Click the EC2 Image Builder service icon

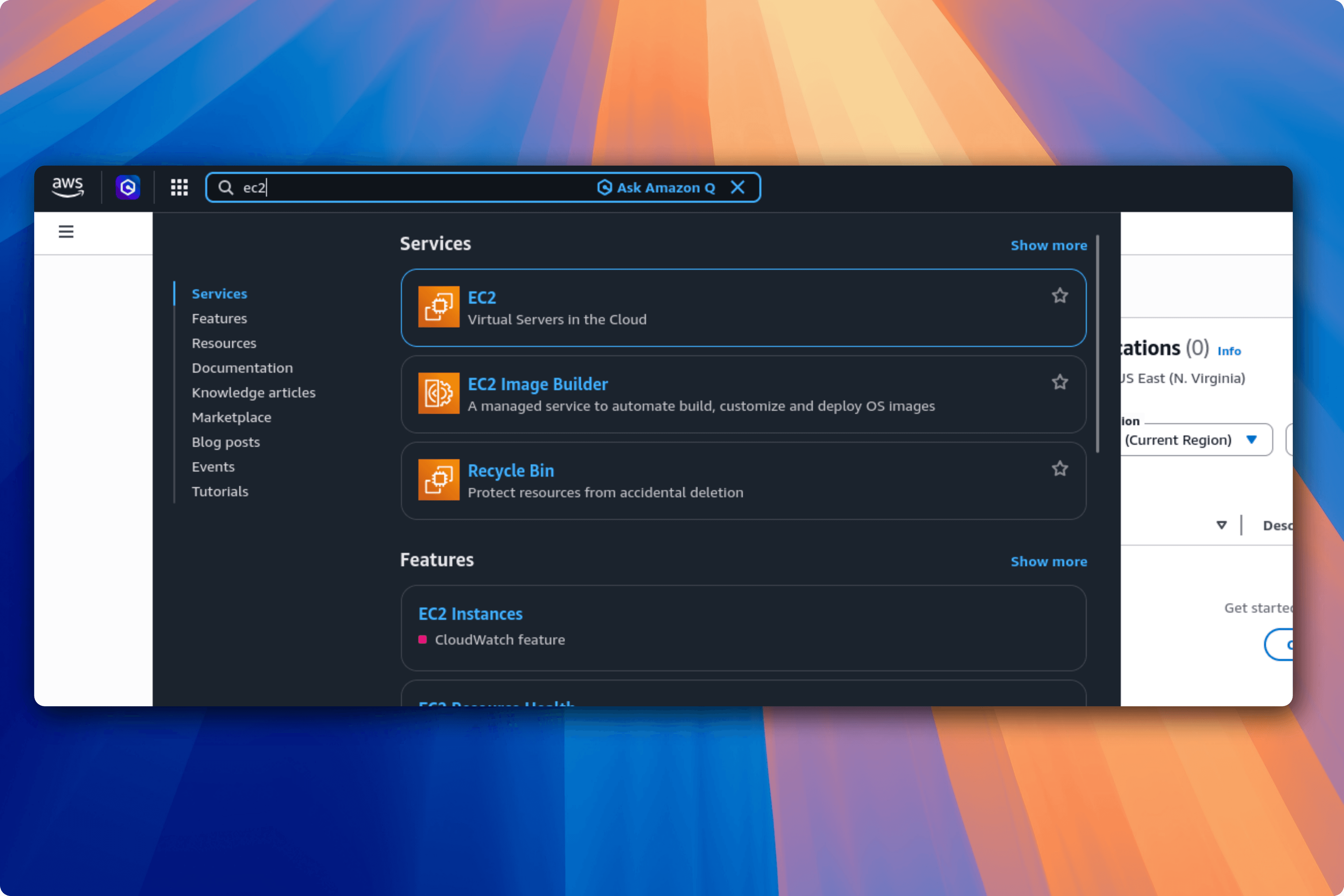tap(439, 393)
